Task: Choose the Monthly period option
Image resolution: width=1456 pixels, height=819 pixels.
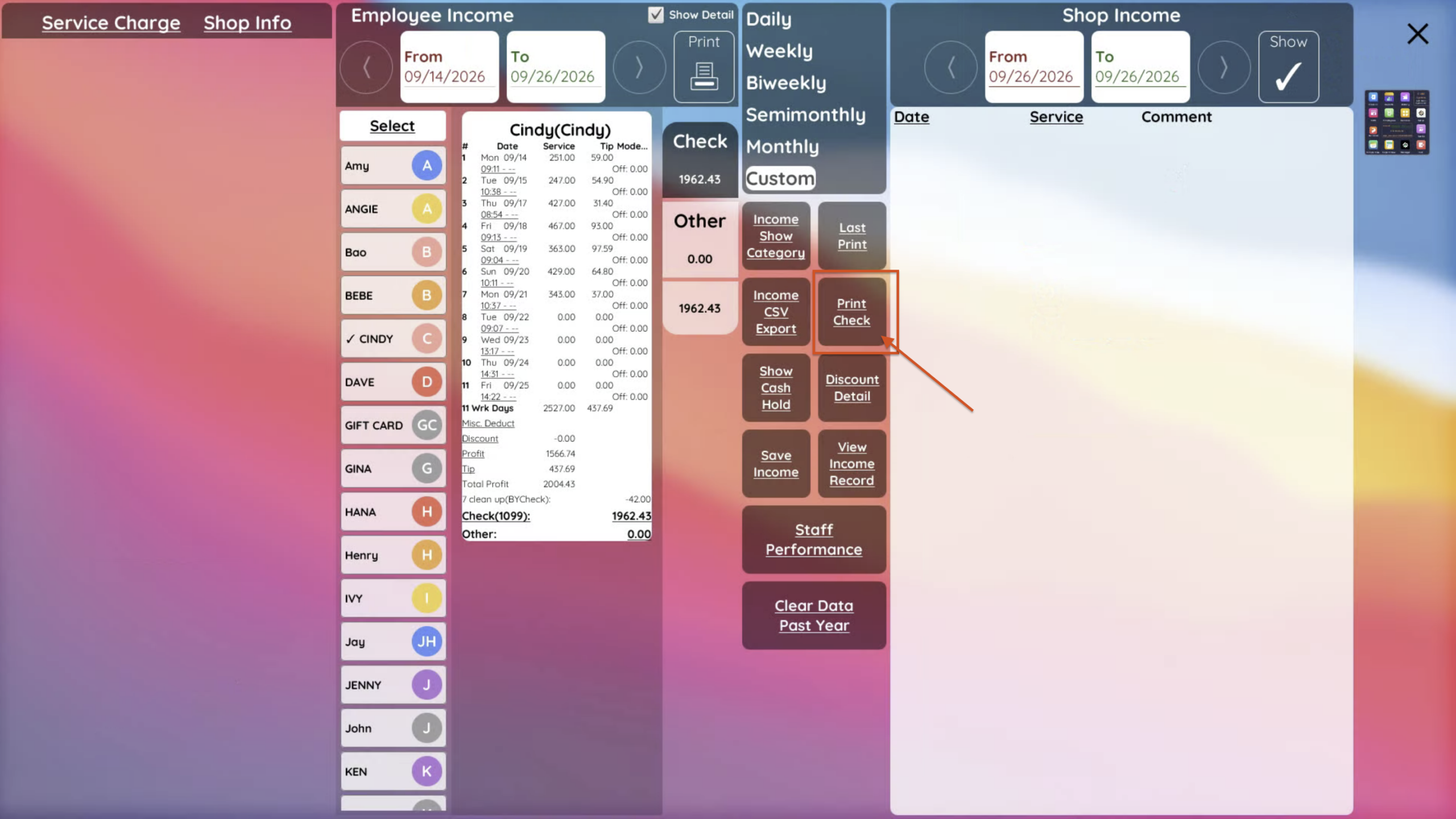Action: point(782,147)
